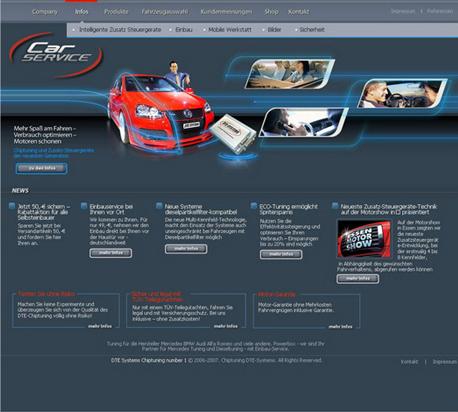Click 'mehr Infos' under ECO-Tuning news
This screenshot has width=458, height=412.
(281, 254)
